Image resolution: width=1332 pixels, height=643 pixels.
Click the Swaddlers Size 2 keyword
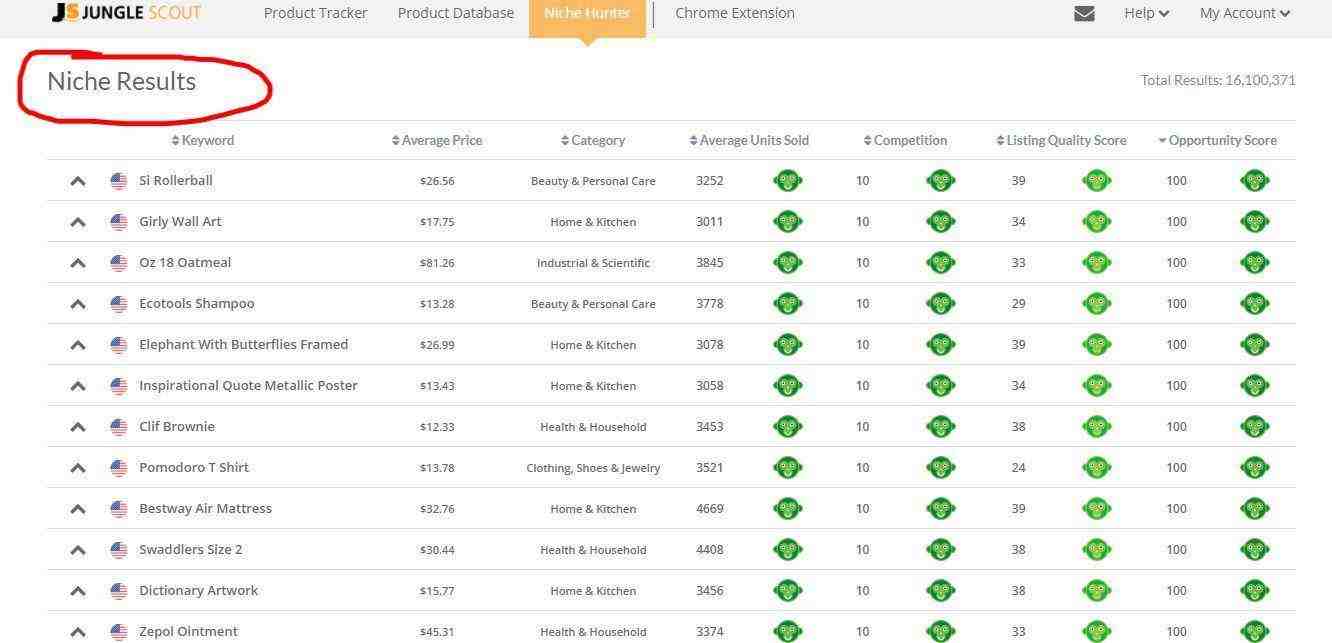190,550
